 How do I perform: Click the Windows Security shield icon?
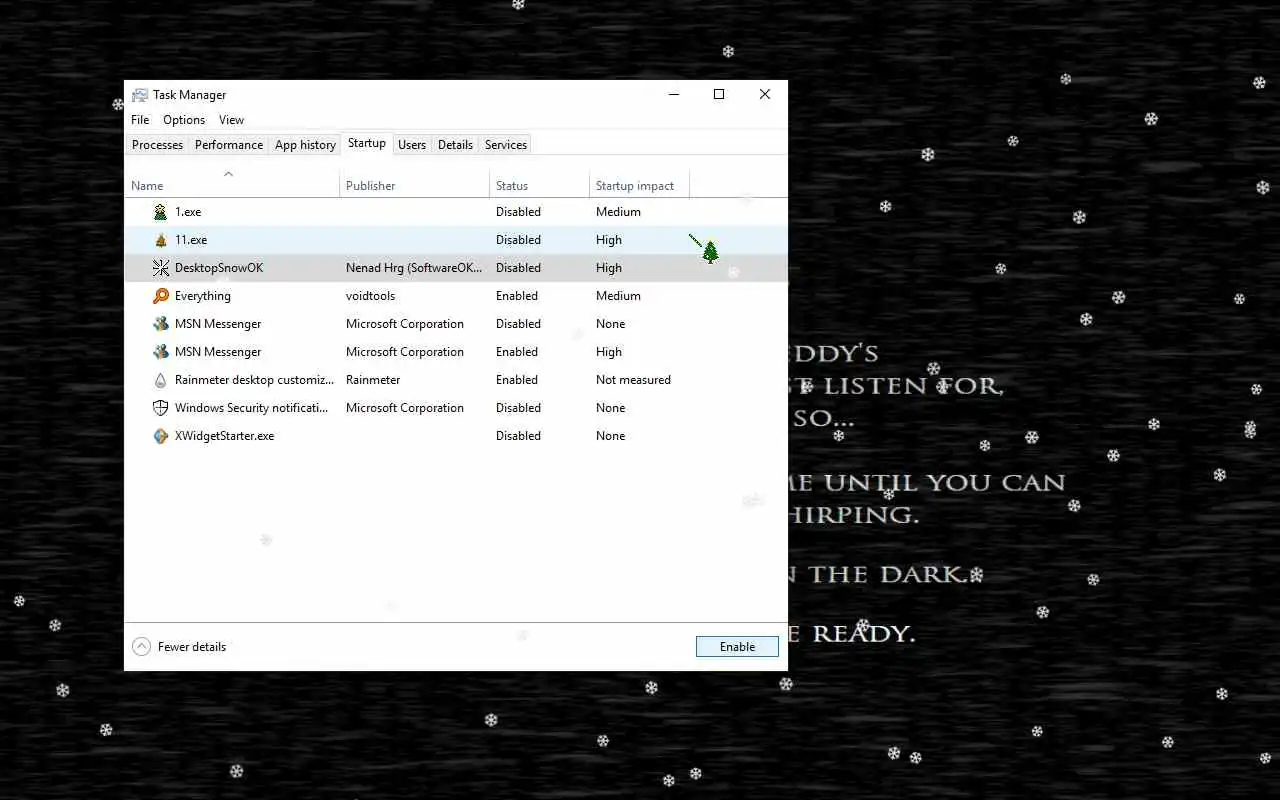(160, 408)
